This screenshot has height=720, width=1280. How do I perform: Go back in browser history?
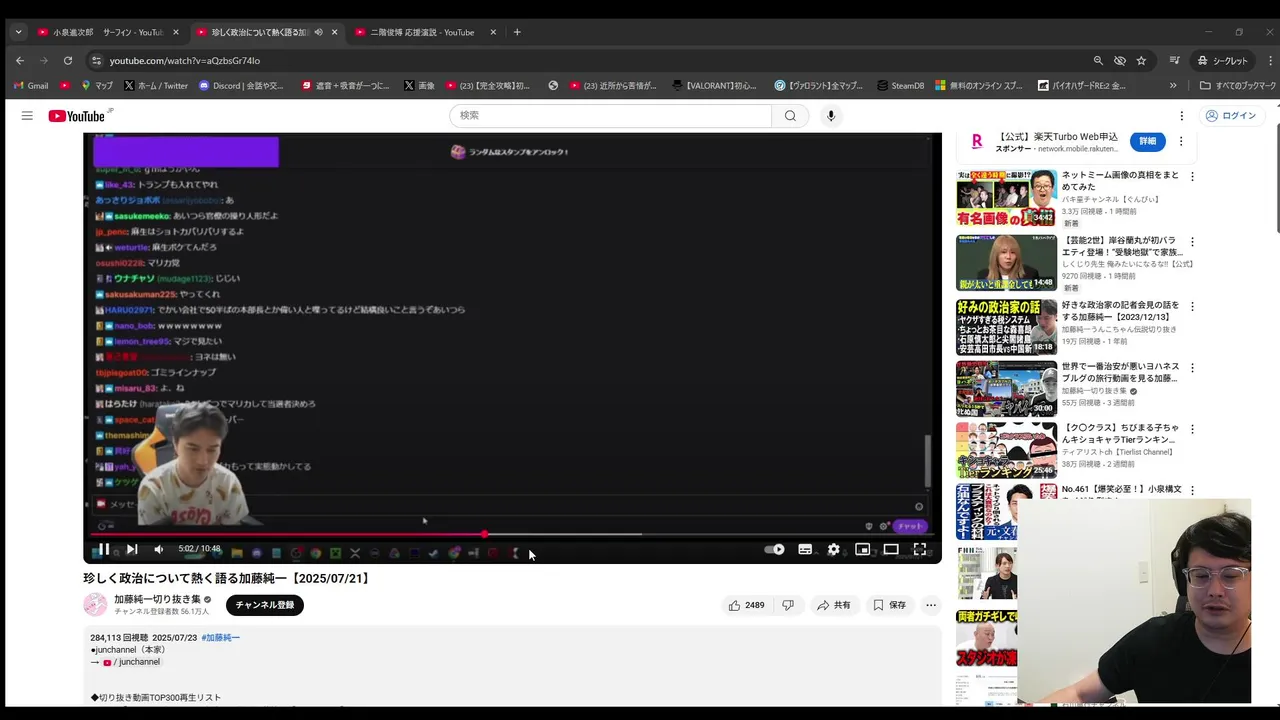pos(19,60)
